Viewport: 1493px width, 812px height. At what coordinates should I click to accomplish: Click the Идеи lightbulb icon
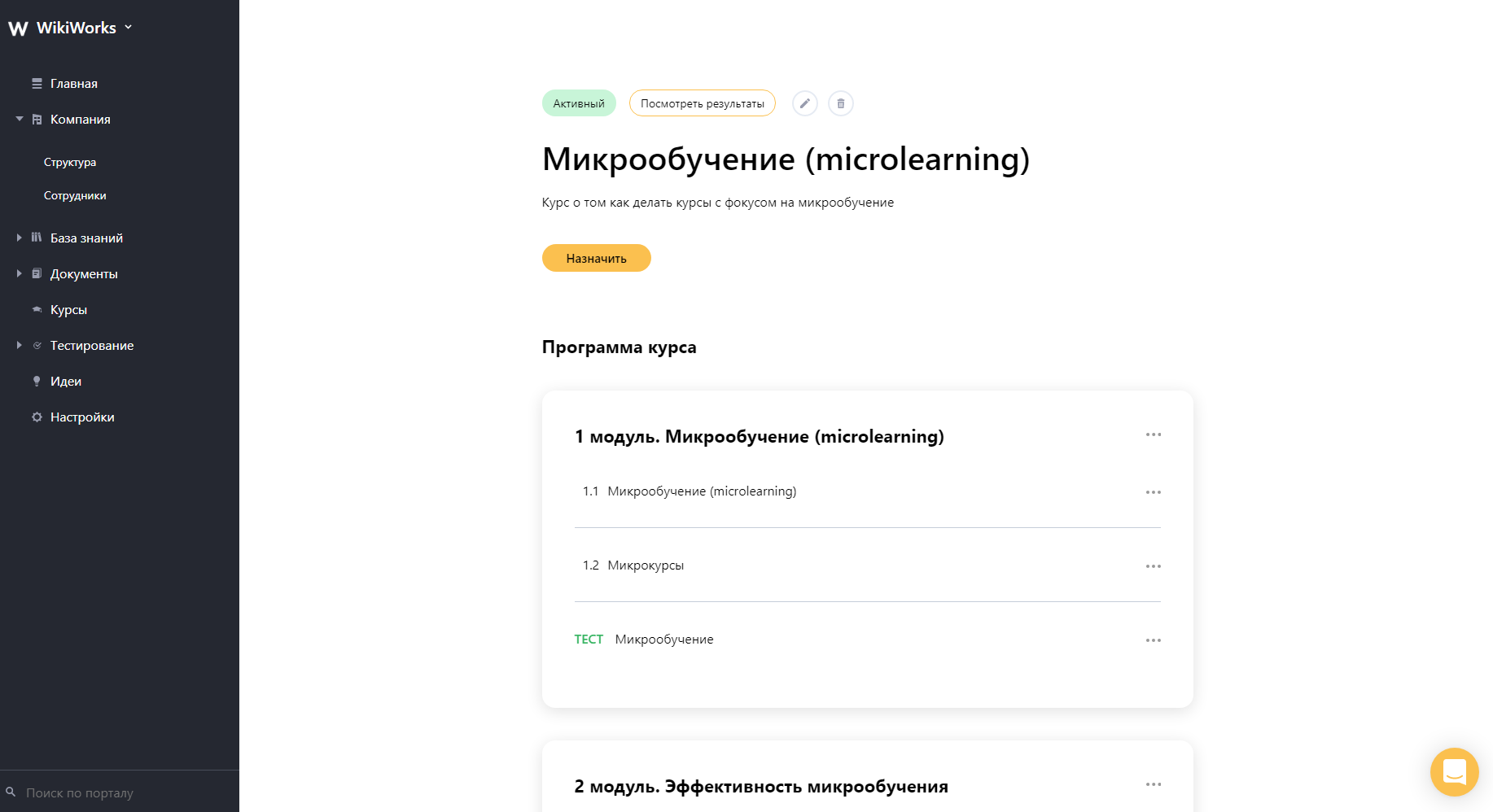(37, 382)
